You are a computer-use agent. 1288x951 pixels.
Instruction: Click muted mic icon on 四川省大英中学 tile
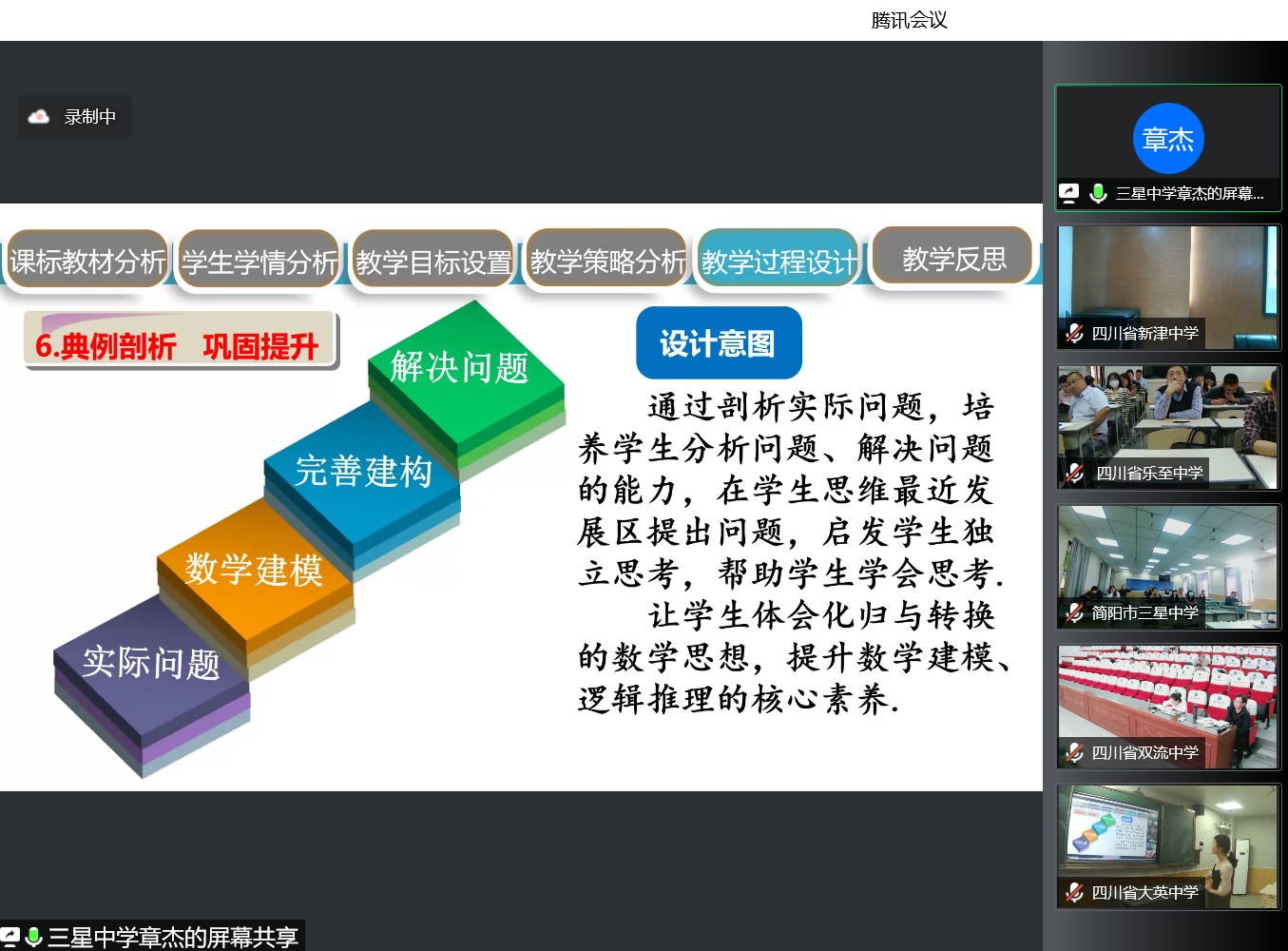click(x=1074, y=893)
